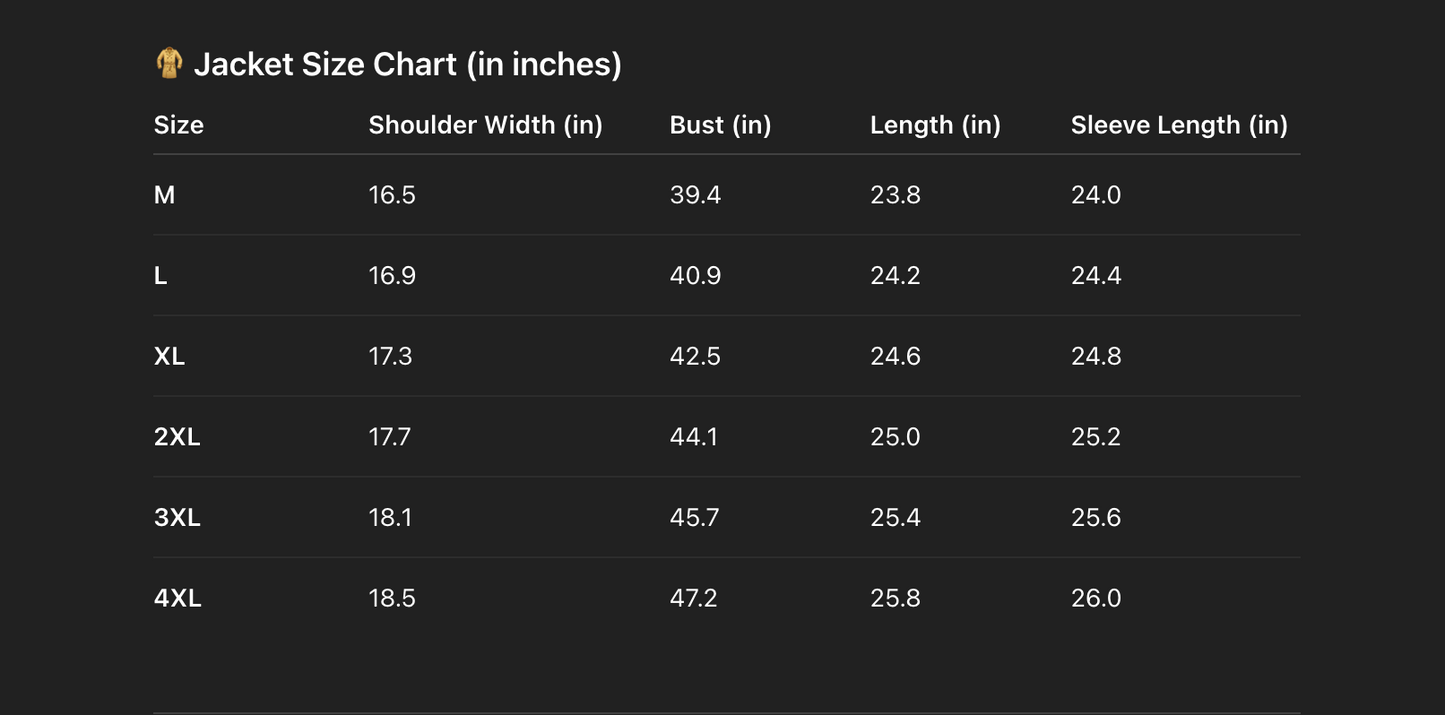Click the 16.5 shoulder width value
This screenshot has height=715, width=1445.
coord(392,195)
